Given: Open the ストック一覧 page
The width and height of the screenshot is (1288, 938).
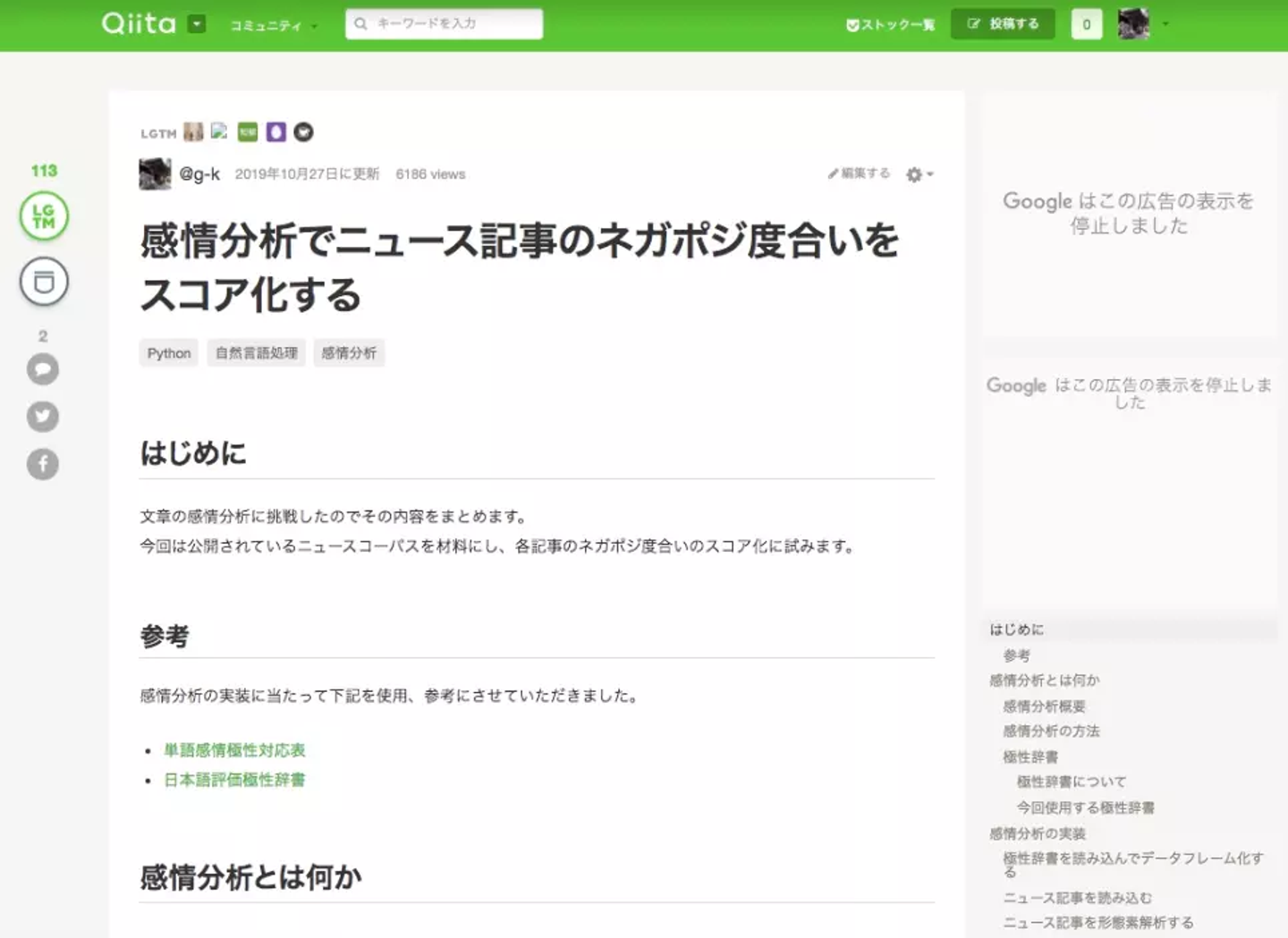Looking at the screenshot, I should tap(890, 25).
